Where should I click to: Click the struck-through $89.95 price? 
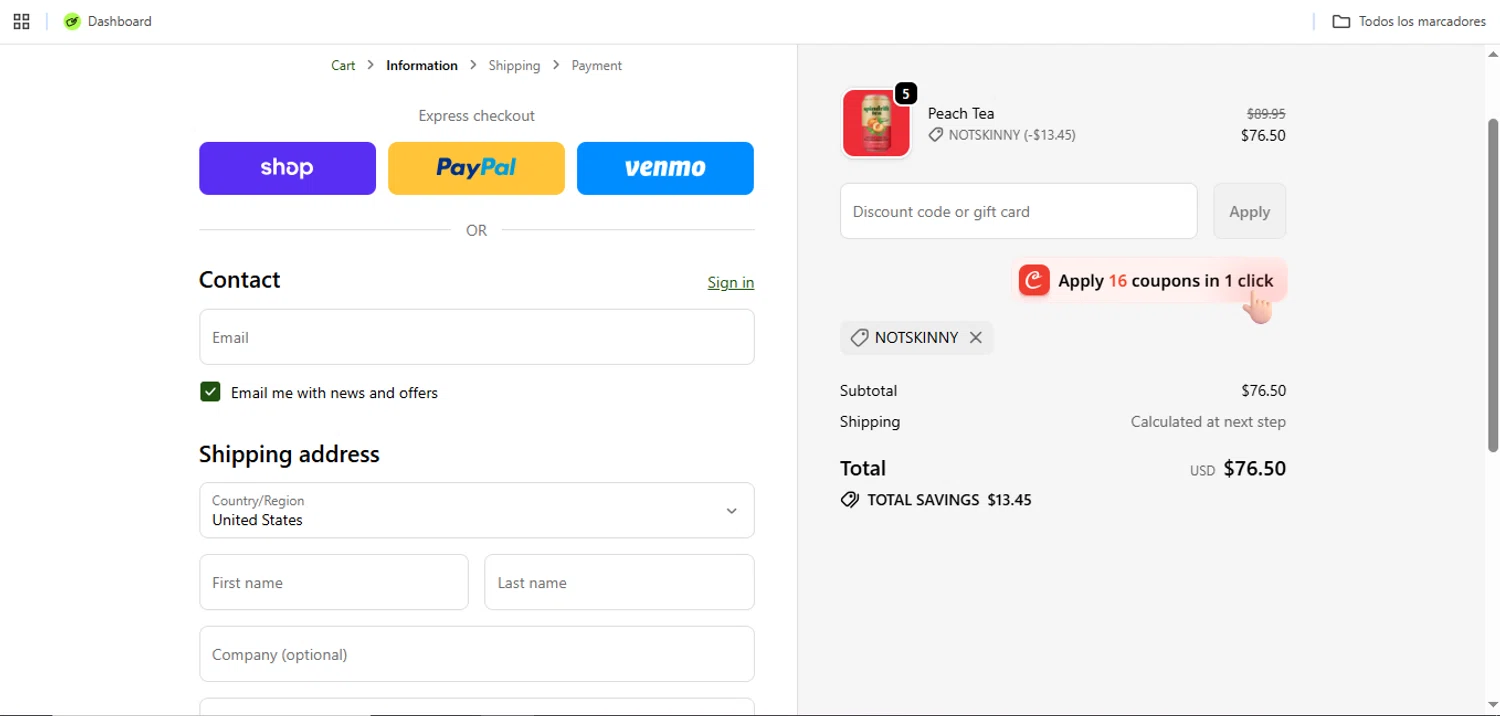(1266, 114)
